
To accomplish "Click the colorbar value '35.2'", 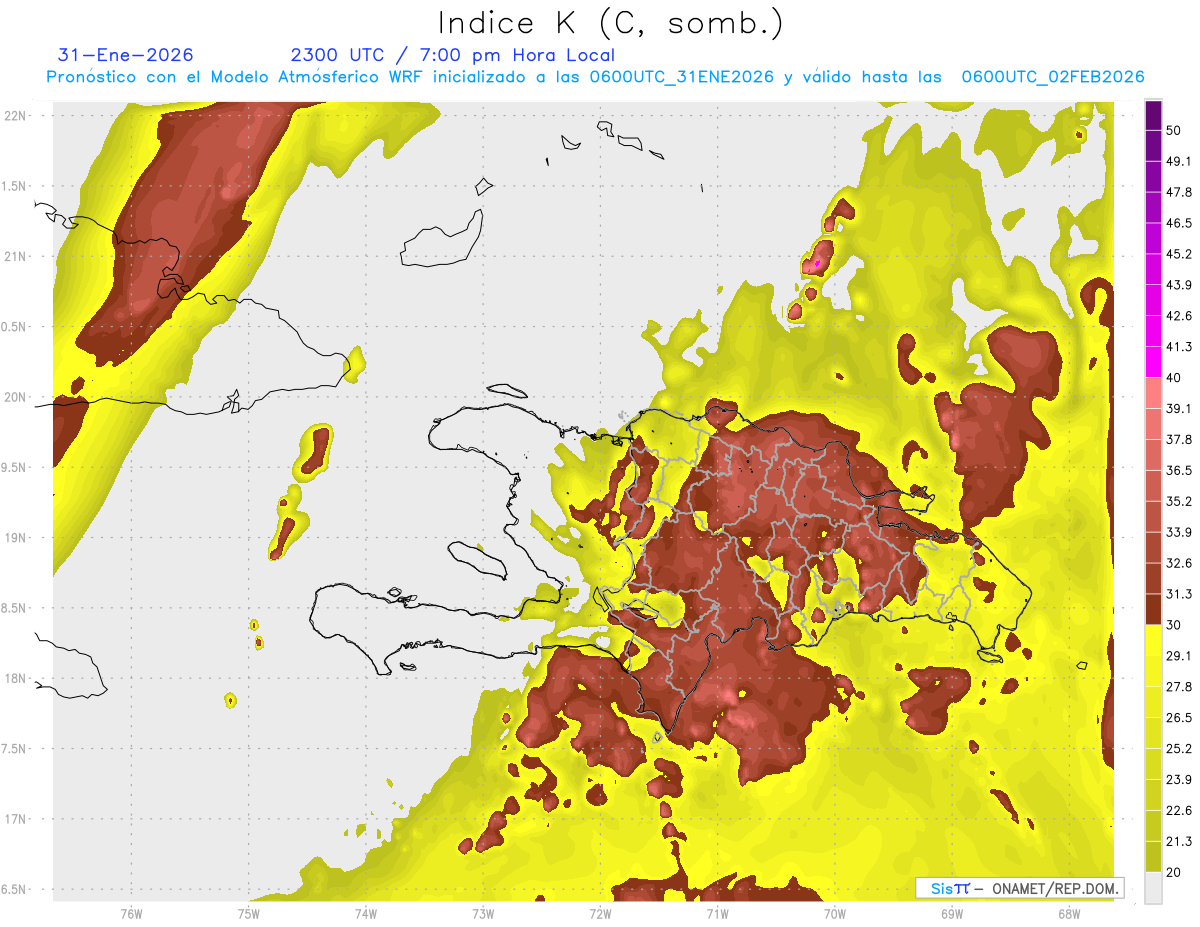I will 1179,501.
